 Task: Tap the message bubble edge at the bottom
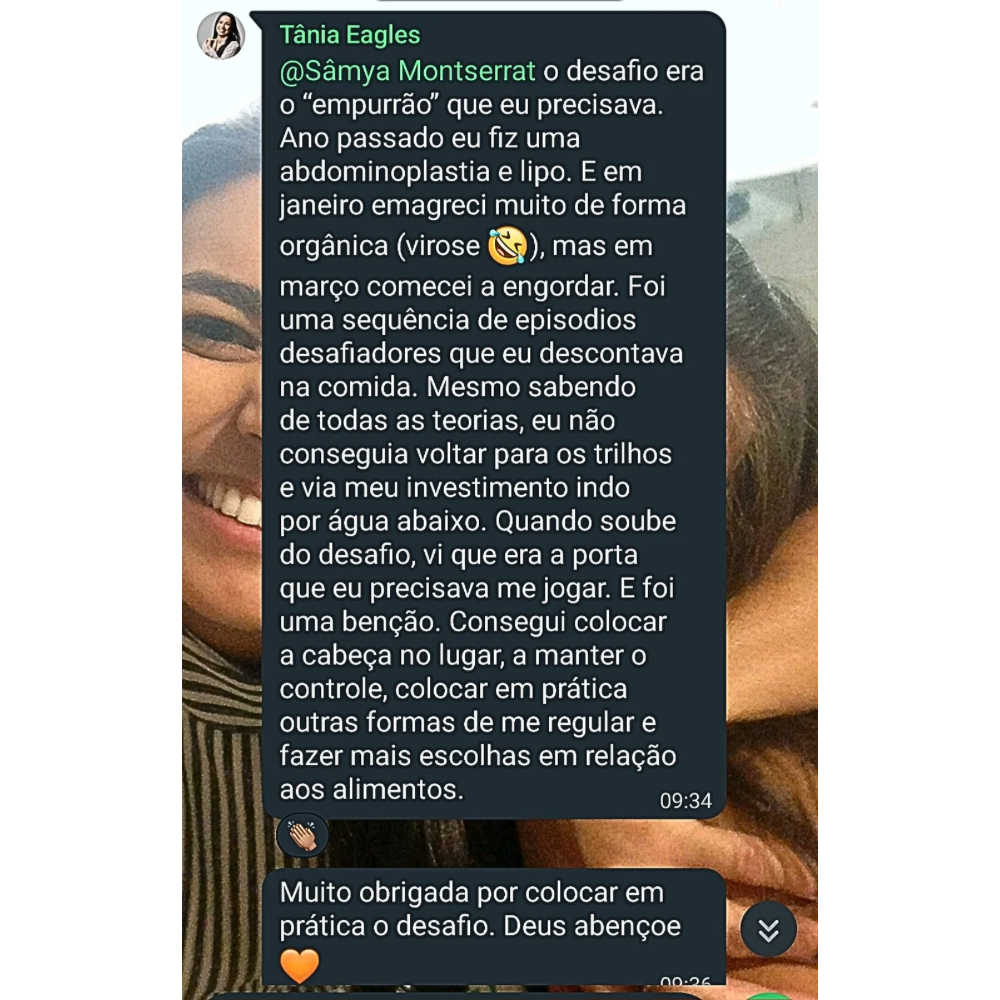pos(455,996)
